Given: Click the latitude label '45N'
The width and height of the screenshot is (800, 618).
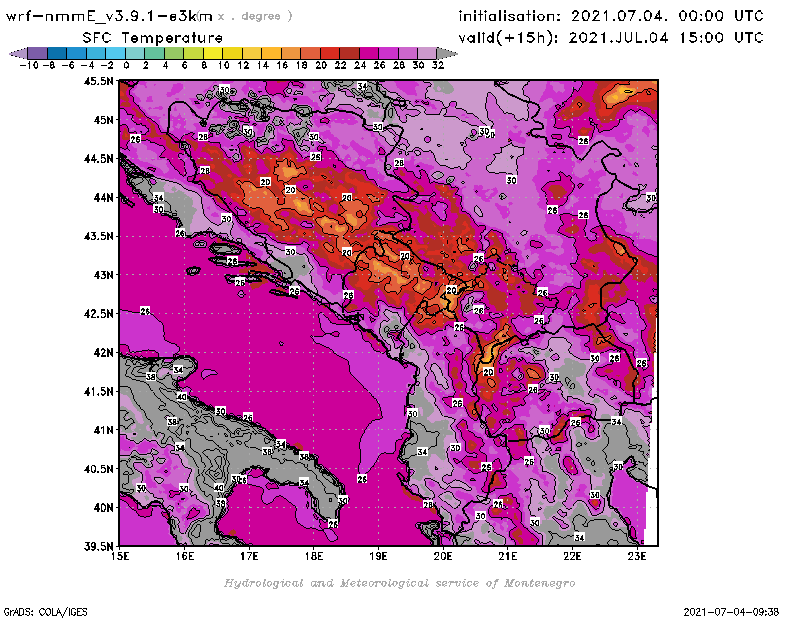Looking at the screenshot, I should pos(103,120).
